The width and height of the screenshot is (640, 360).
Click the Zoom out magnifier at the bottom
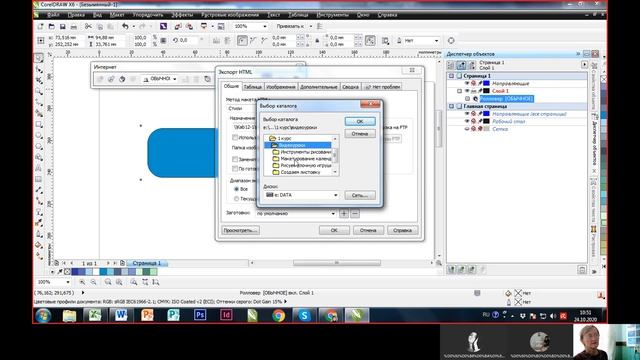pos(93,282)
